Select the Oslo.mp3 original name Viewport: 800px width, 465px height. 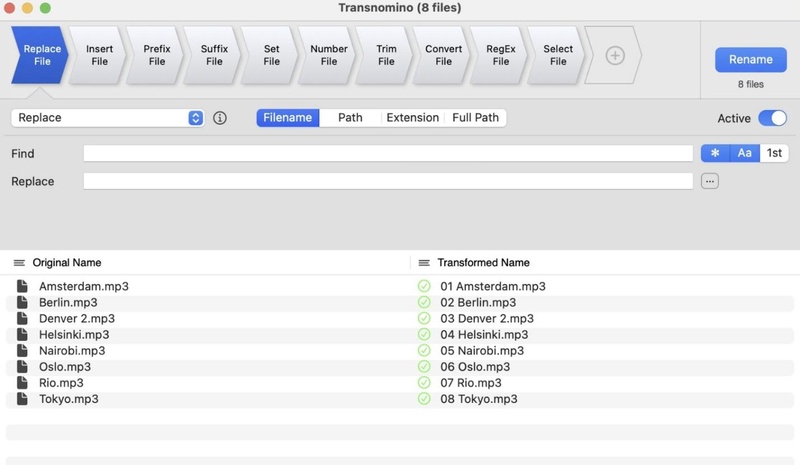pyautogui.click(x=65, y=367)
